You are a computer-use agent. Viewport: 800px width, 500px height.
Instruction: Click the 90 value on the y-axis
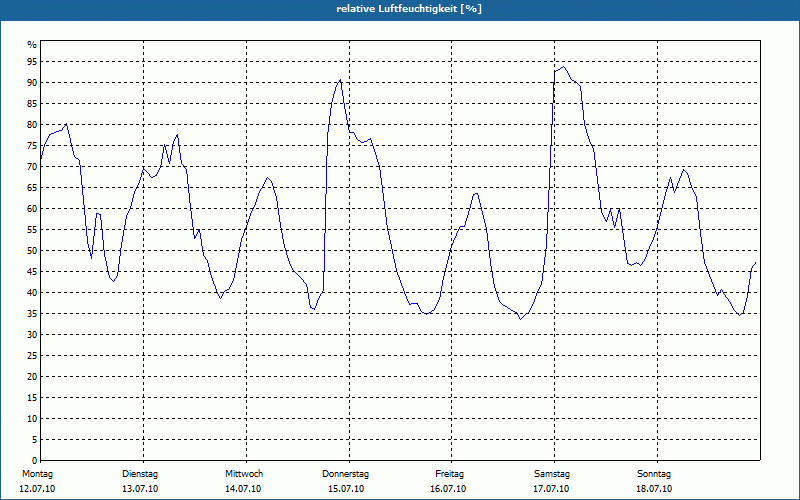(32, 83)
